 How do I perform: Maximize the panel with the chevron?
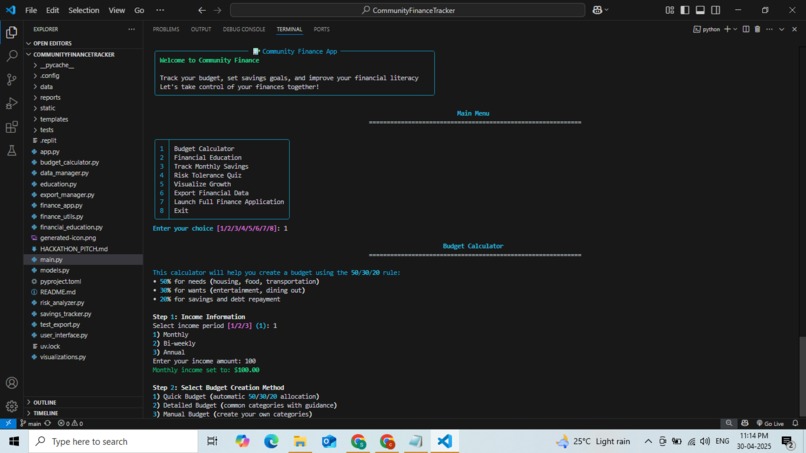(781, 29)
